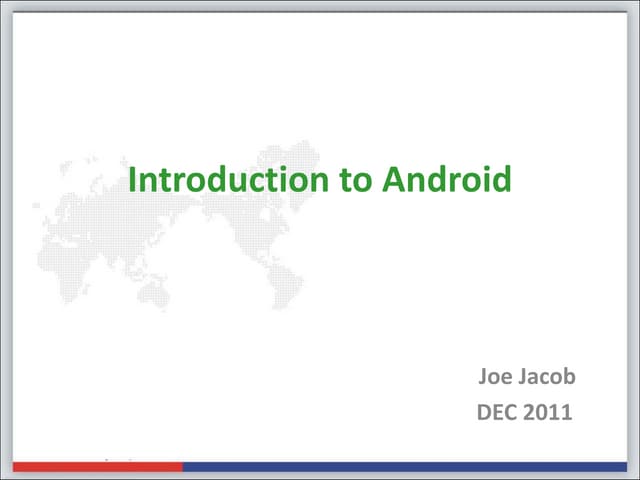Click Australia on the dotted world map
The width and height of the screenshot is (640, 480).
[153, 292]
